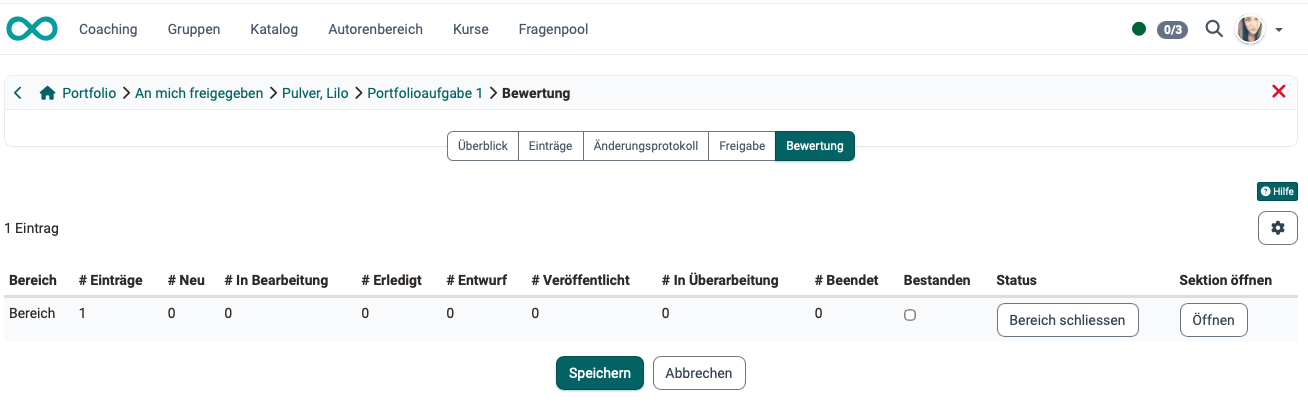This screenshot has height=408, width=1308.
Task: Click the 'Bereich' cell in the table row
Action: (32, 313)
